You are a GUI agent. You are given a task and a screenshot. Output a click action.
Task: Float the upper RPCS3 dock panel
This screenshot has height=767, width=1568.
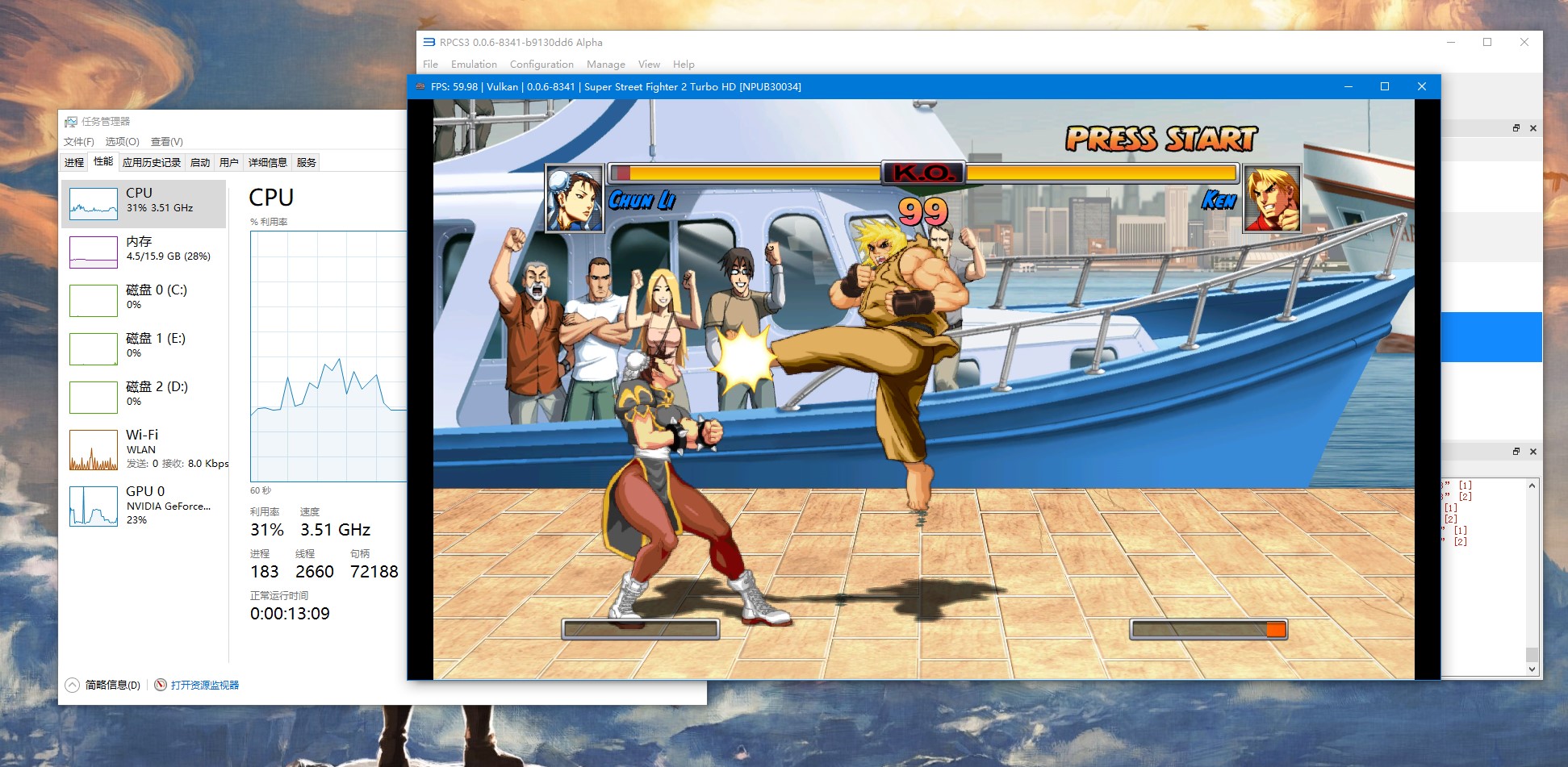click(x=1516, y=128)
